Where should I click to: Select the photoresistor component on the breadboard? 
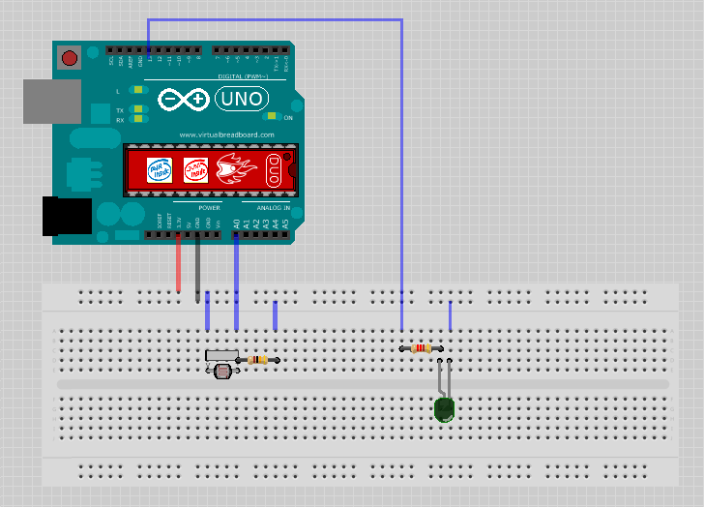click(222, 370)
